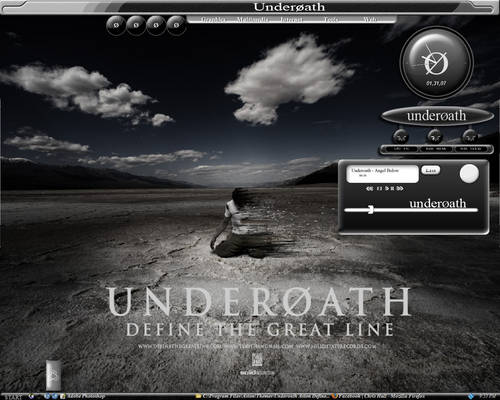
Task: Switch to the C:\Program Files folder window on the taskbar
Action: (x=263, y=396)
